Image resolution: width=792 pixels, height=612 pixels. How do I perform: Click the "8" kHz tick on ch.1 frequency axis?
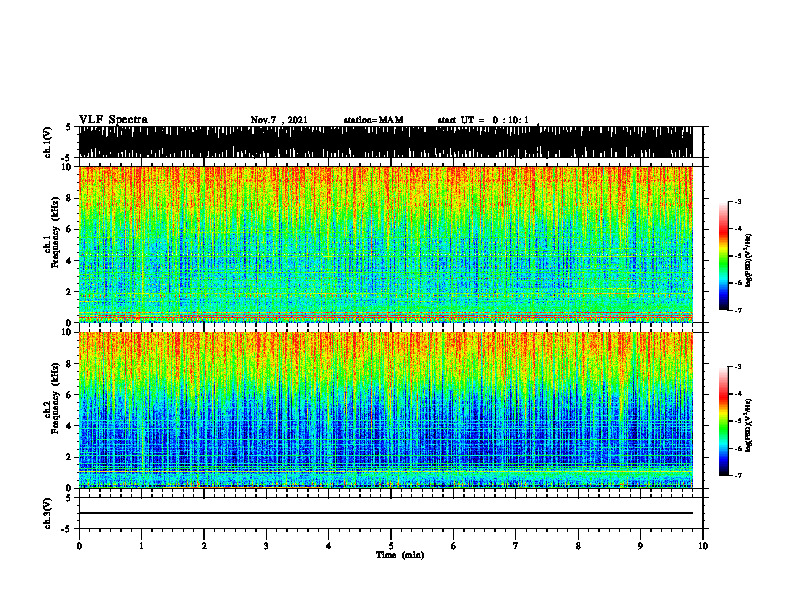pos(70,198)
